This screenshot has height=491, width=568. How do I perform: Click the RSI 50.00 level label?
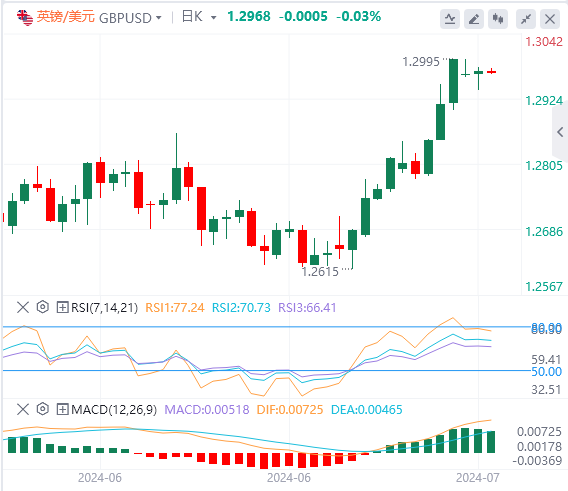pyautogui.click(x=546, y=372)
